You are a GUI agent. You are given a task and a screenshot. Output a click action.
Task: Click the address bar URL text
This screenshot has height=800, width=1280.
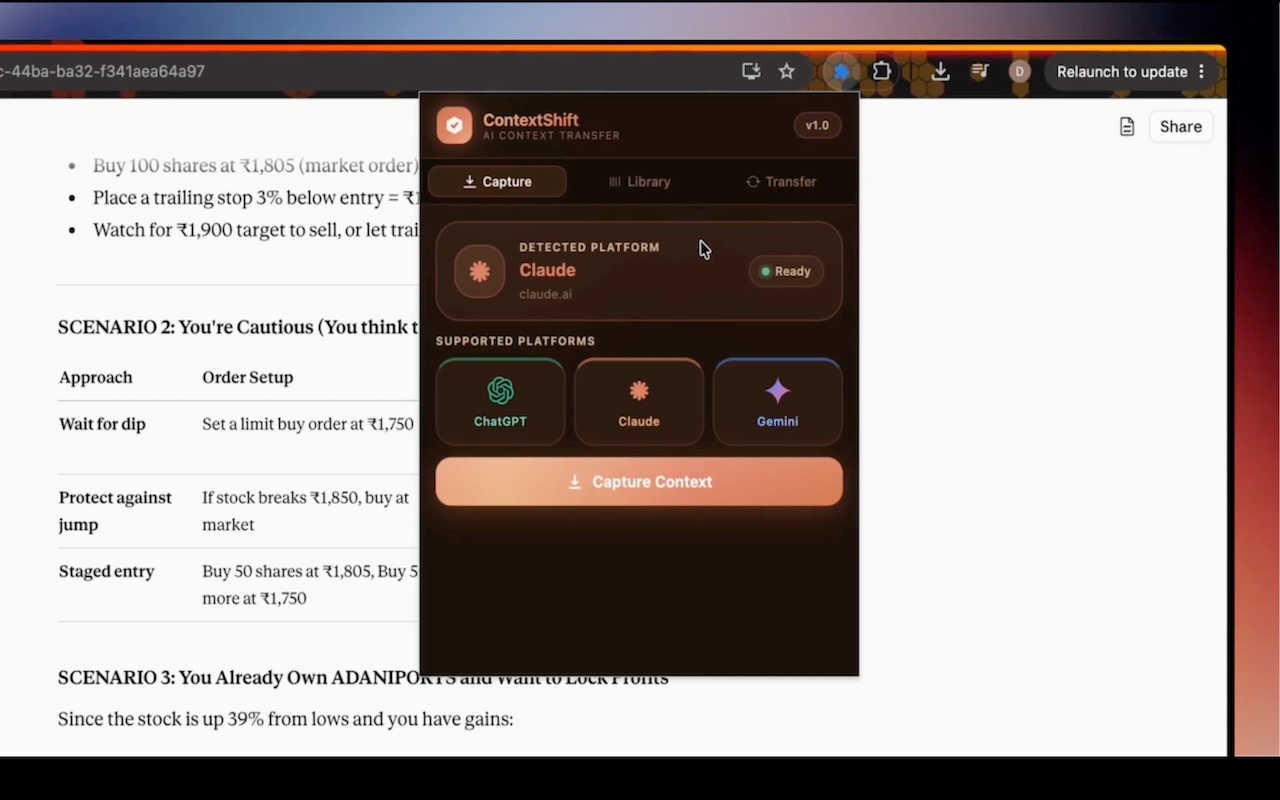(x=102, y=72)
